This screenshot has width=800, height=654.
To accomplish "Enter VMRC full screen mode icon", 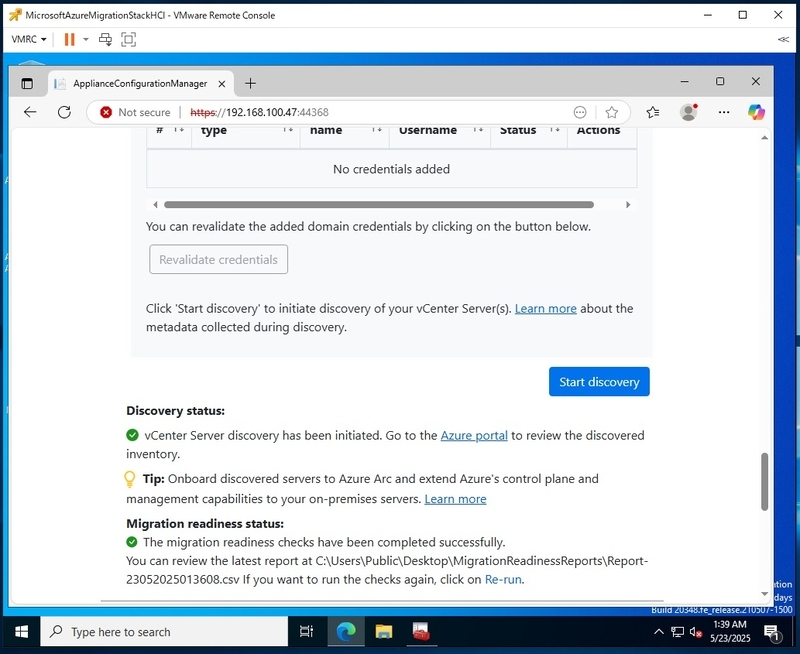I will point(129,39).
